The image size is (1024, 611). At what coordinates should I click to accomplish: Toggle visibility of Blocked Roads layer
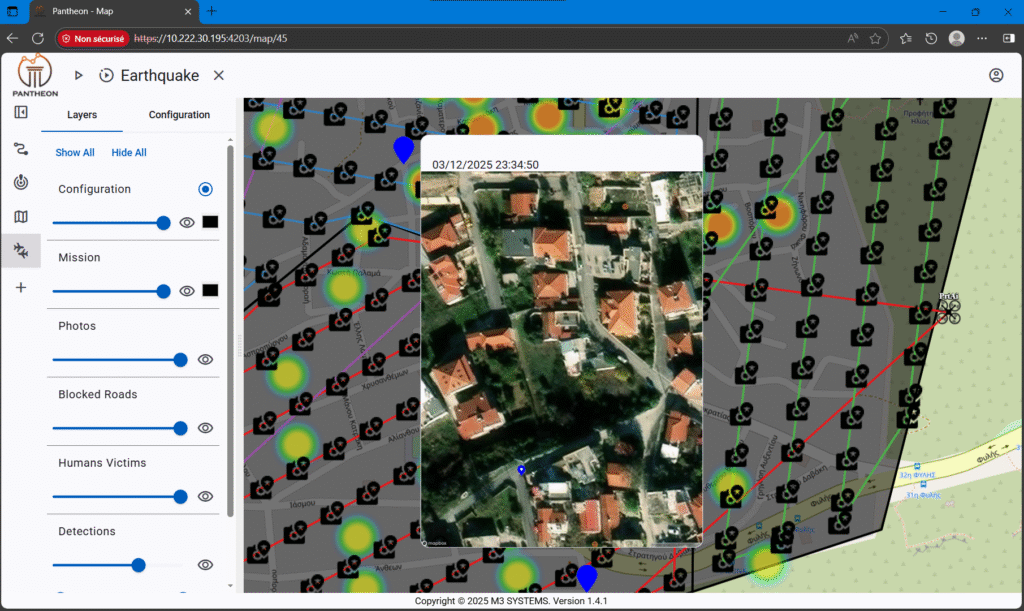pos(206,428)
